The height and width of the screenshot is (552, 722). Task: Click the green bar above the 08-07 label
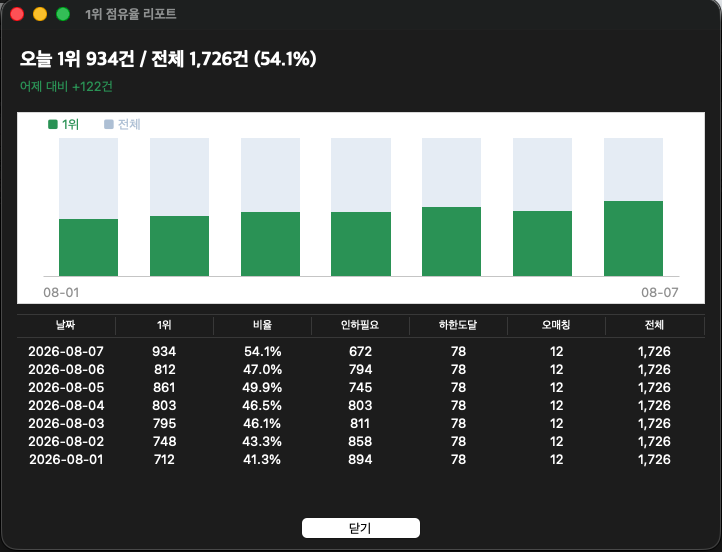click(634, 238)
